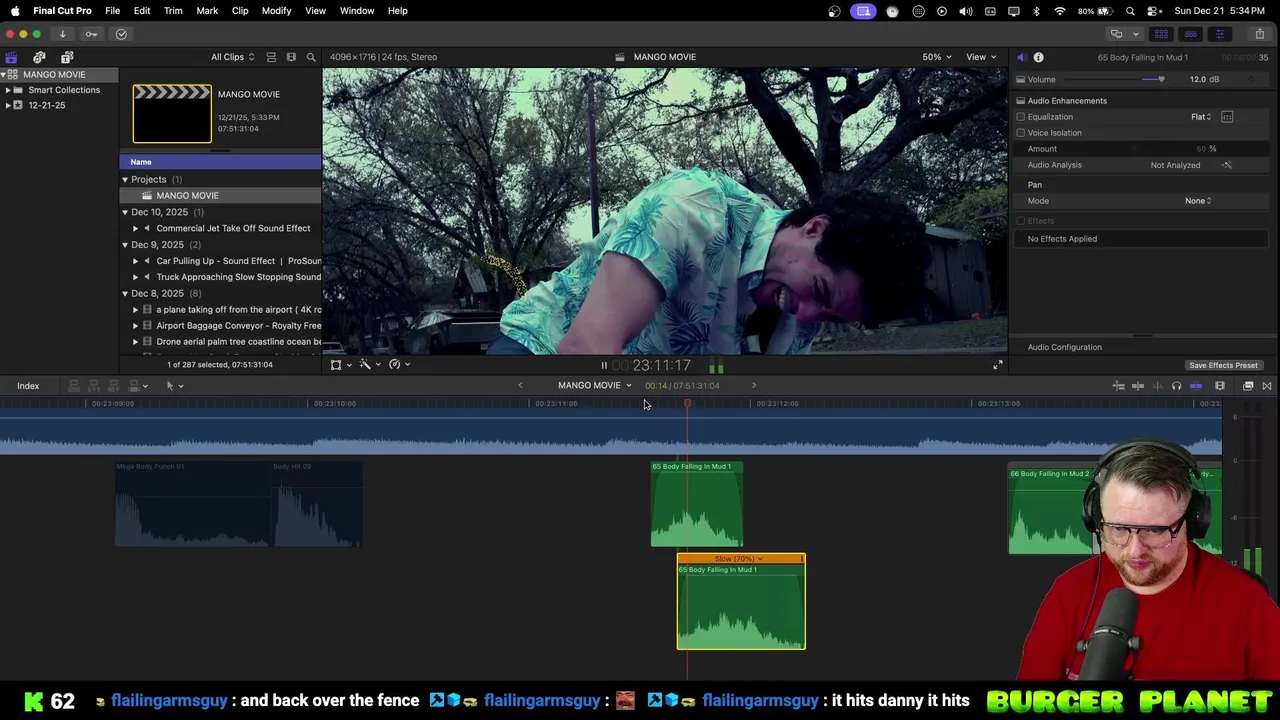Viewport: 1280px width, 720px height.
Task: Select the MANGO MOVIE project thumbnail
Action: [x=172, y=114]
